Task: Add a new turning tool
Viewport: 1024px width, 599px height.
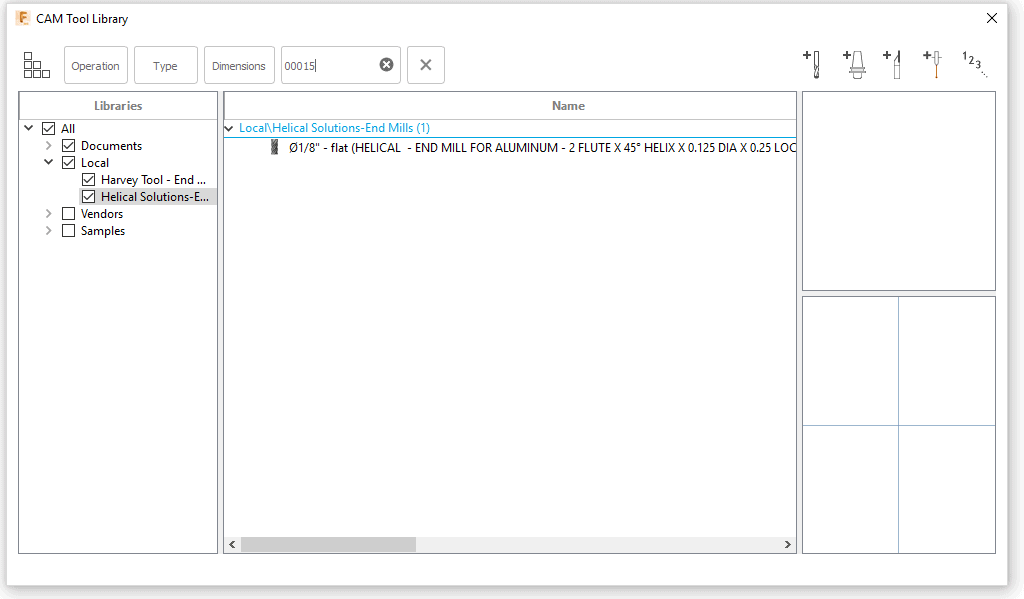Action: coord(893,65)
